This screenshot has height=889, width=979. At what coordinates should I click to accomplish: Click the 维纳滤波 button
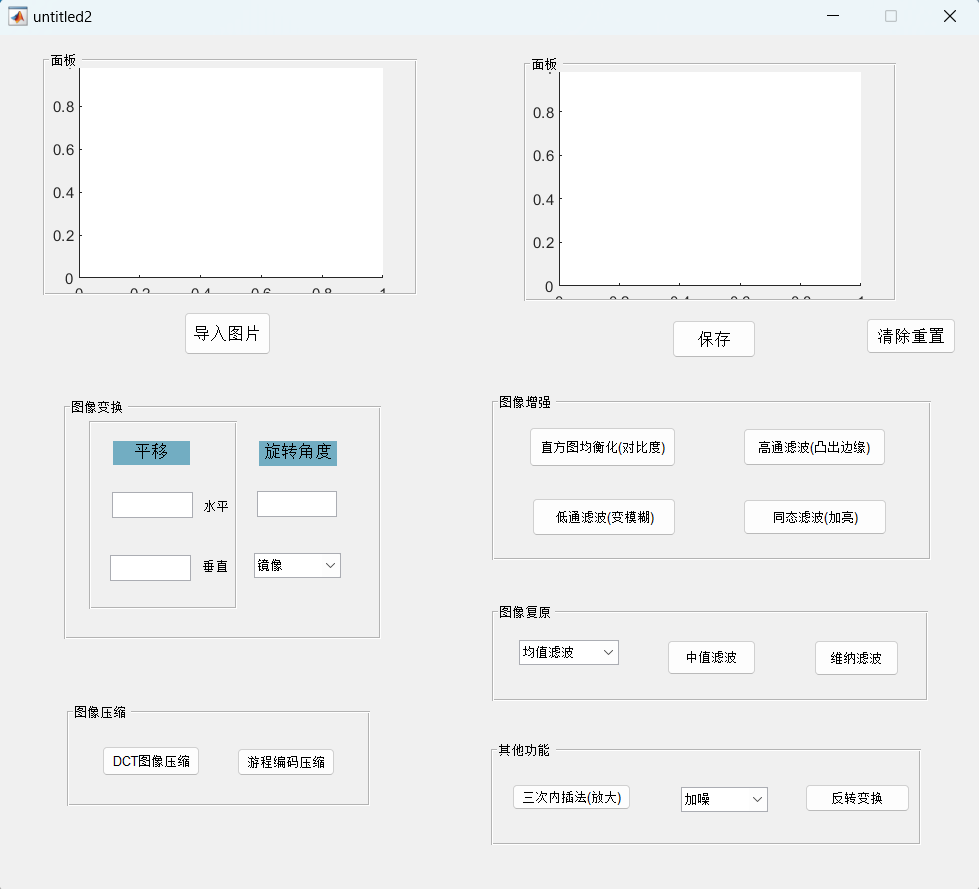pos(856,658)
